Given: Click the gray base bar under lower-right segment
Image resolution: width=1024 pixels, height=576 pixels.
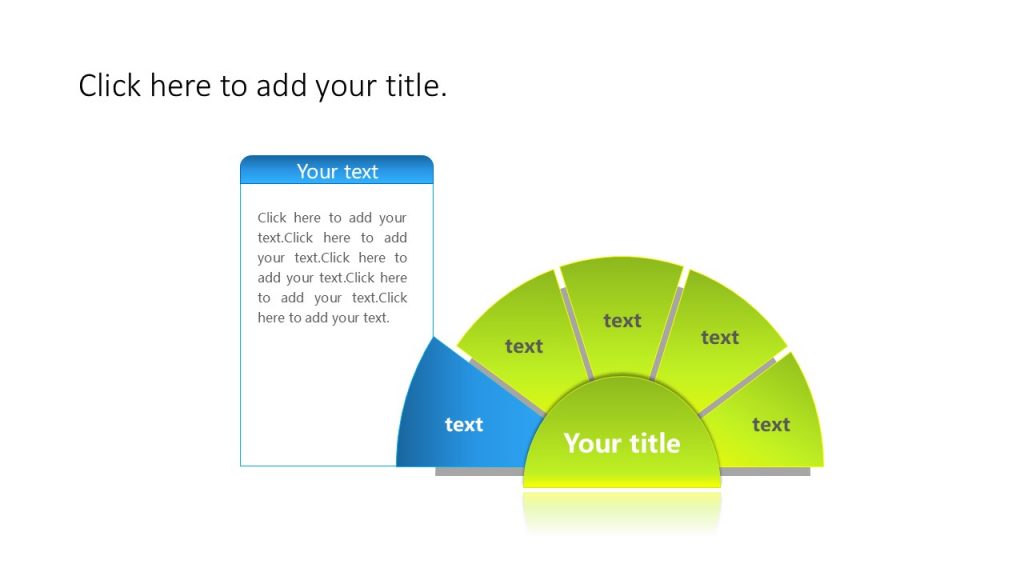Looking at the screenshot, I should (765, 471).
